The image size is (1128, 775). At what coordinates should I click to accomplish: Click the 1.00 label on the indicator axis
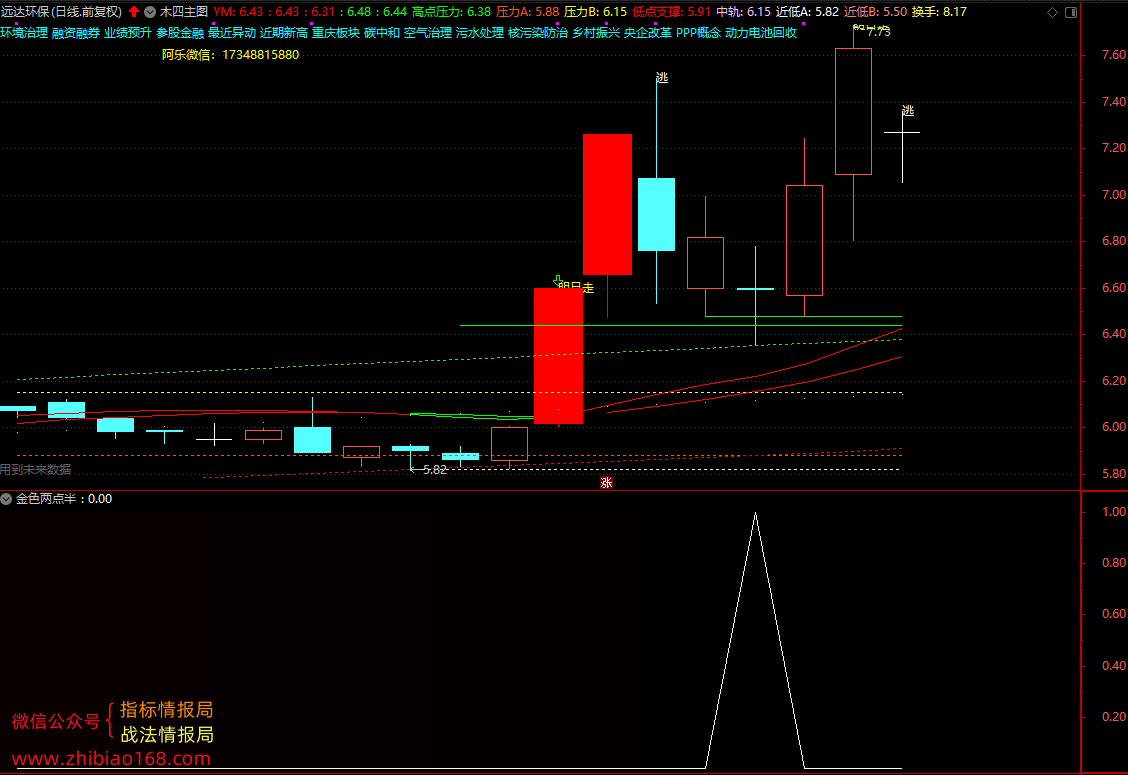(1114, 512)
